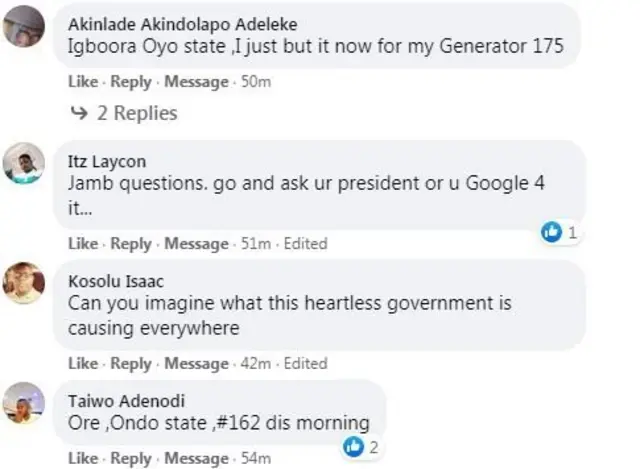Open Kosolu Isaac's profile picture
Screen dimensions: 640x469
23,283
